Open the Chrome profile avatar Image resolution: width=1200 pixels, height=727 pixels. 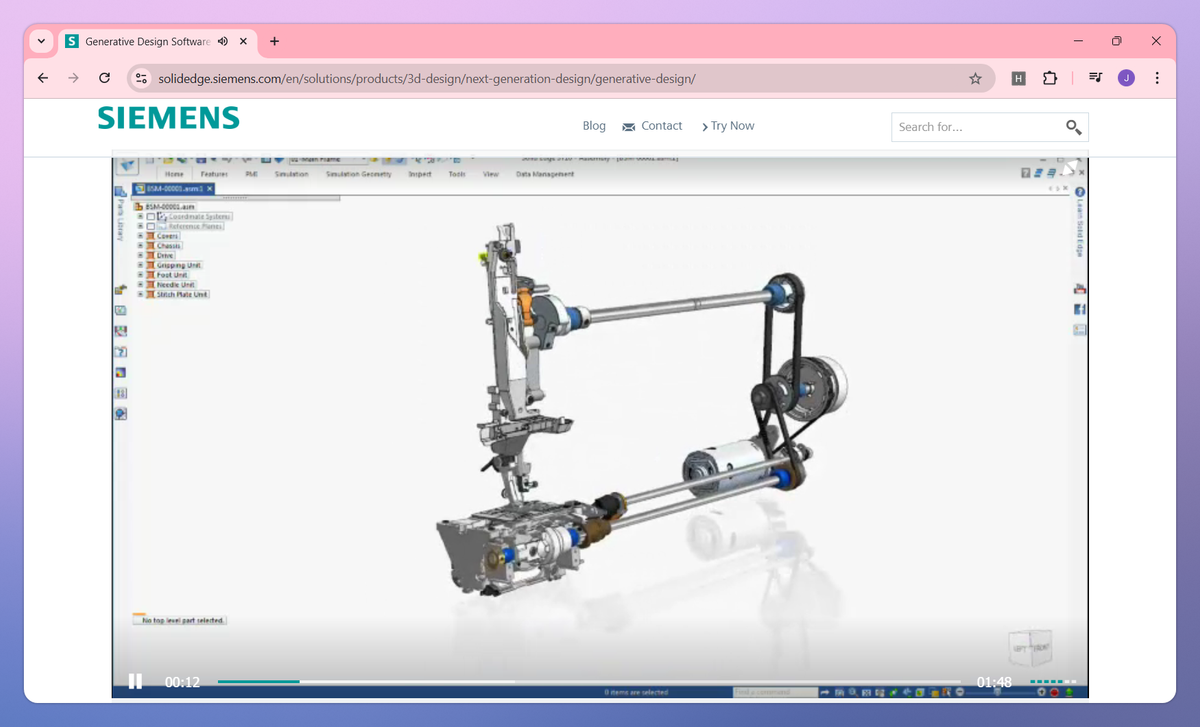[x=1126, y=78]
